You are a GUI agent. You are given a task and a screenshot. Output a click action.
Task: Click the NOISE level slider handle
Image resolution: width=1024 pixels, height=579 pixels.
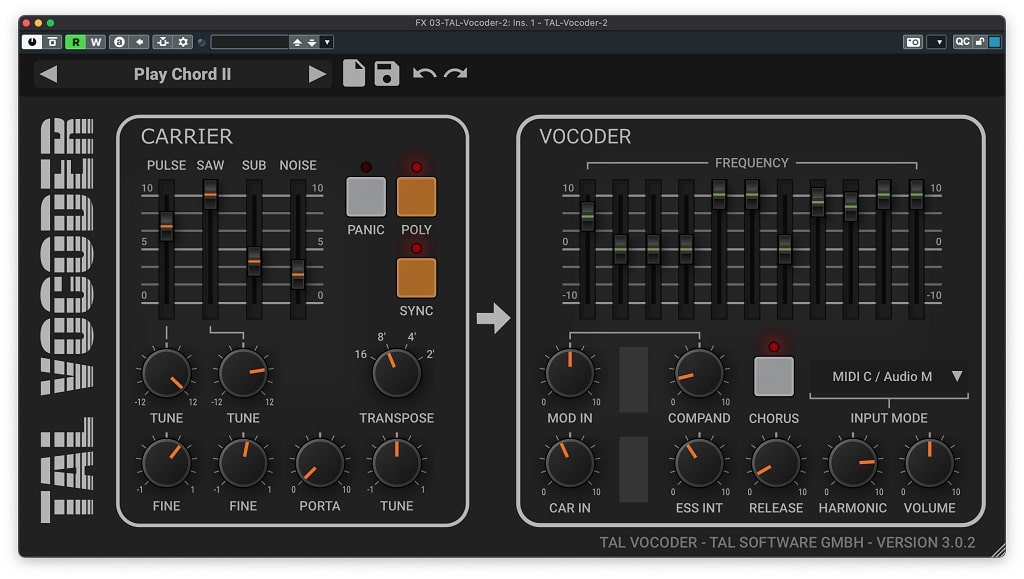[298, 275]
